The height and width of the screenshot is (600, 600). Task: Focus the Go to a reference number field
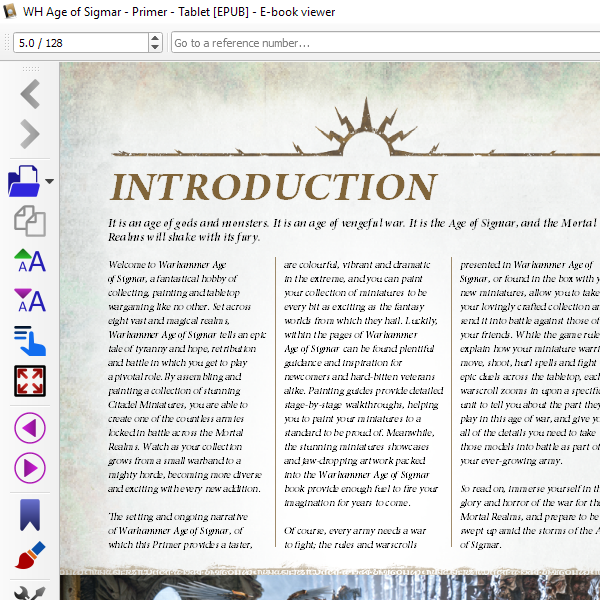386,42
